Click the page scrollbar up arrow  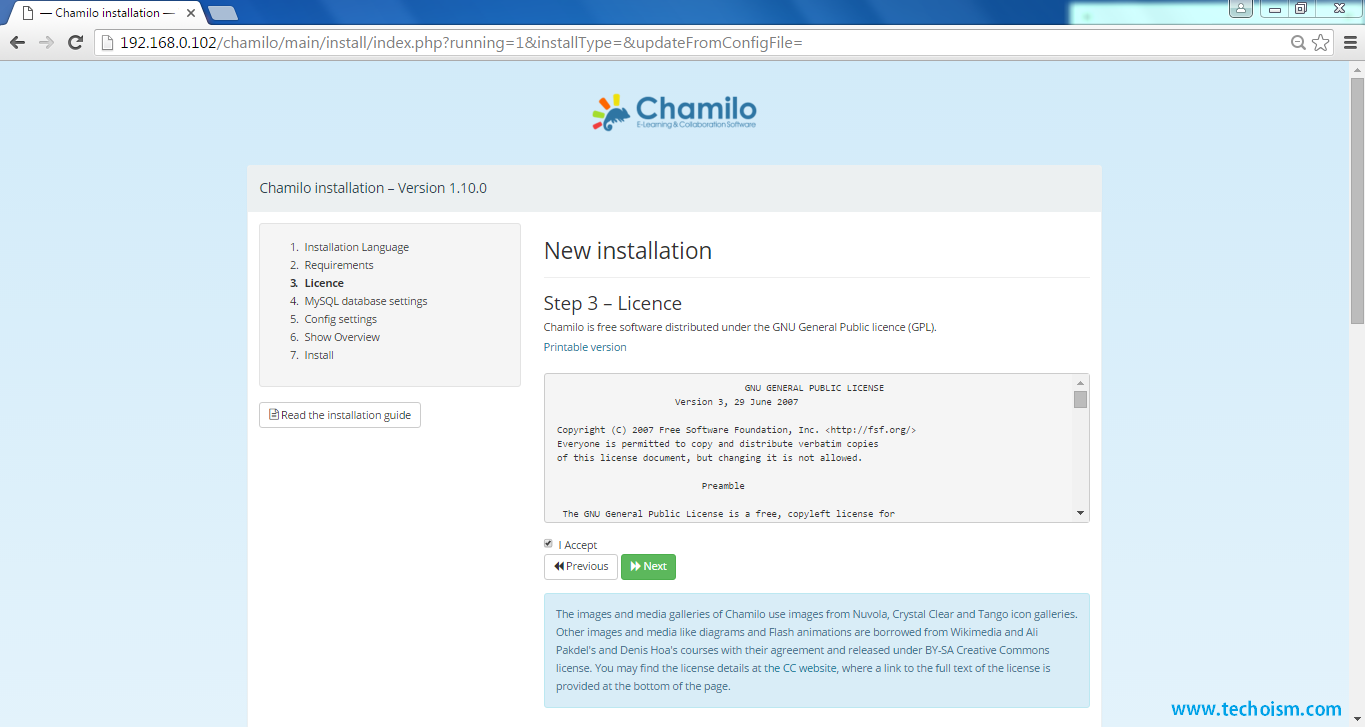1357,68
